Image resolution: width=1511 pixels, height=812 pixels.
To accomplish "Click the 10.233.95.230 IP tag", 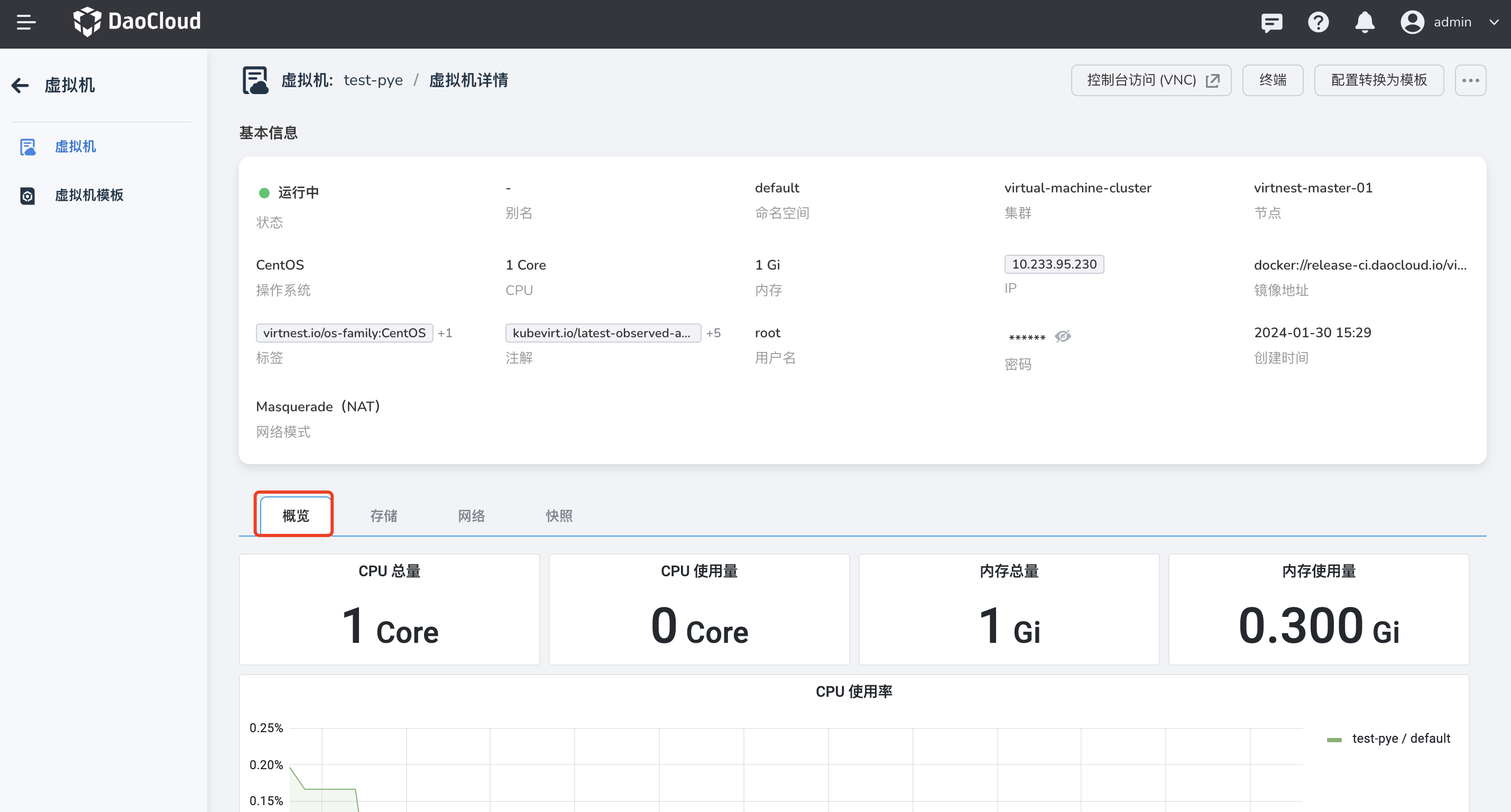I will pos(1054,264).
